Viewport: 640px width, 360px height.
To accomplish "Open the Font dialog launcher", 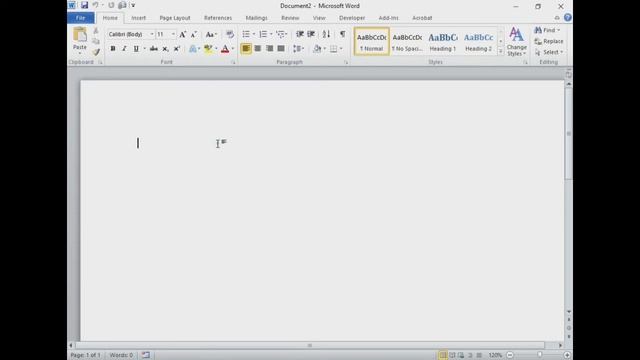I will point(233,62).
